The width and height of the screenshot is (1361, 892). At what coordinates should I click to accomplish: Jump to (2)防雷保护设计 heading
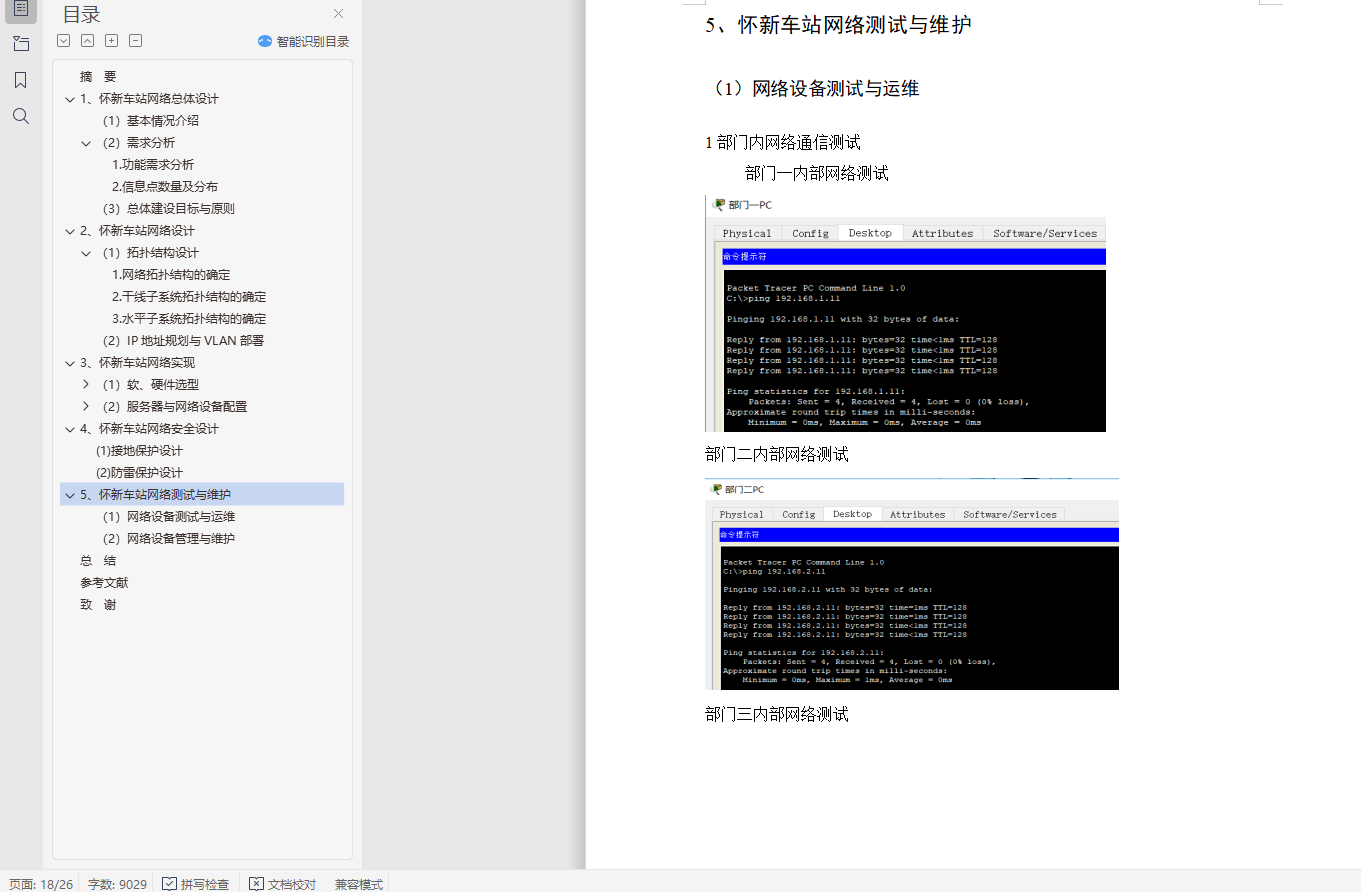pos(139,473)
